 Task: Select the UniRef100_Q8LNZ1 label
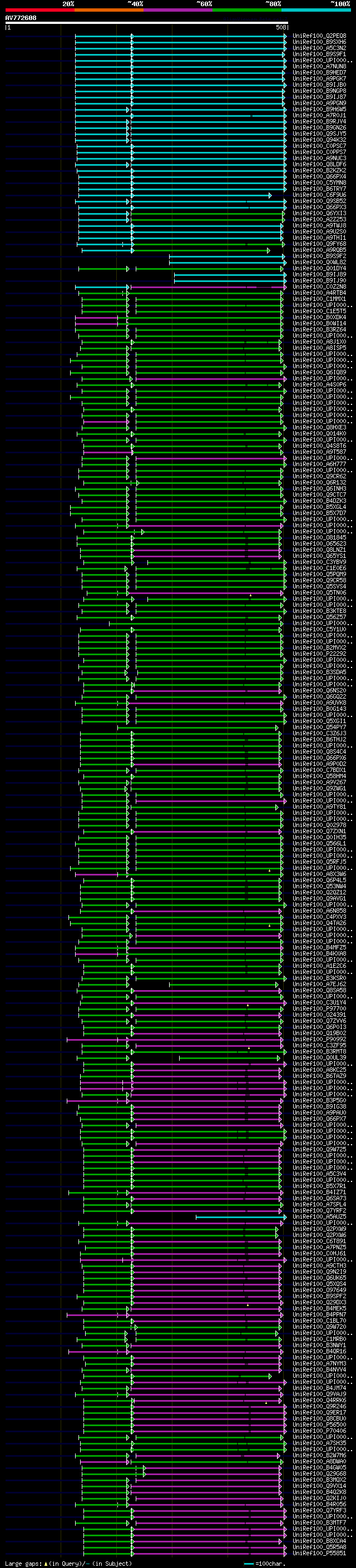(x=319, y=550)
